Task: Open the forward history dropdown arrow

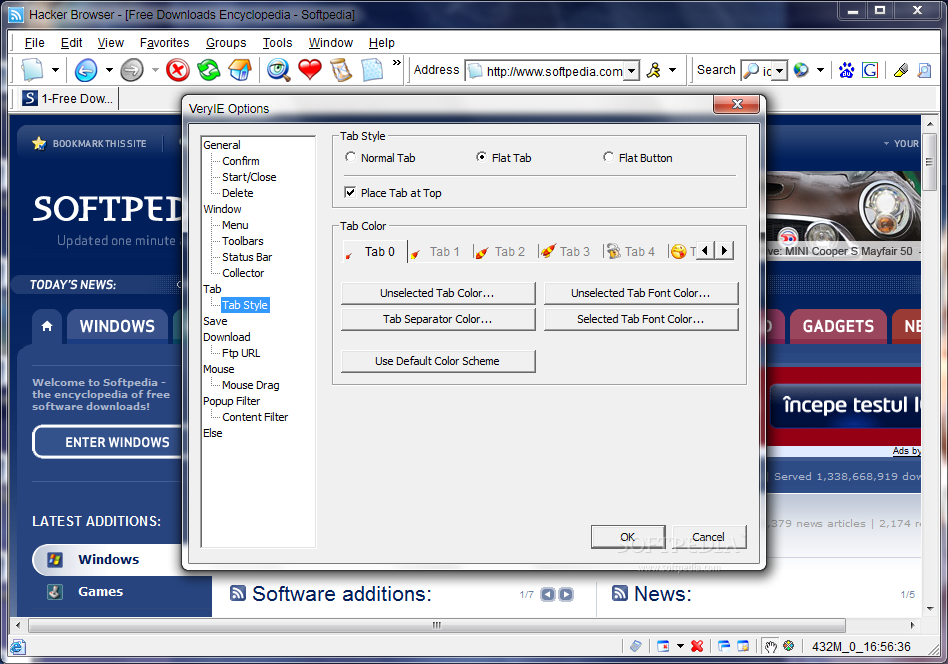Action: coord(155,70)
